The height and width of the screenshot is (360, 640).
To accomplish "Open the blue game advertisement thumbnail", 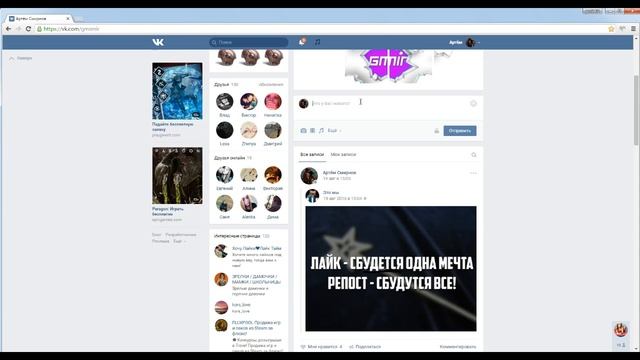I will 177,91.
